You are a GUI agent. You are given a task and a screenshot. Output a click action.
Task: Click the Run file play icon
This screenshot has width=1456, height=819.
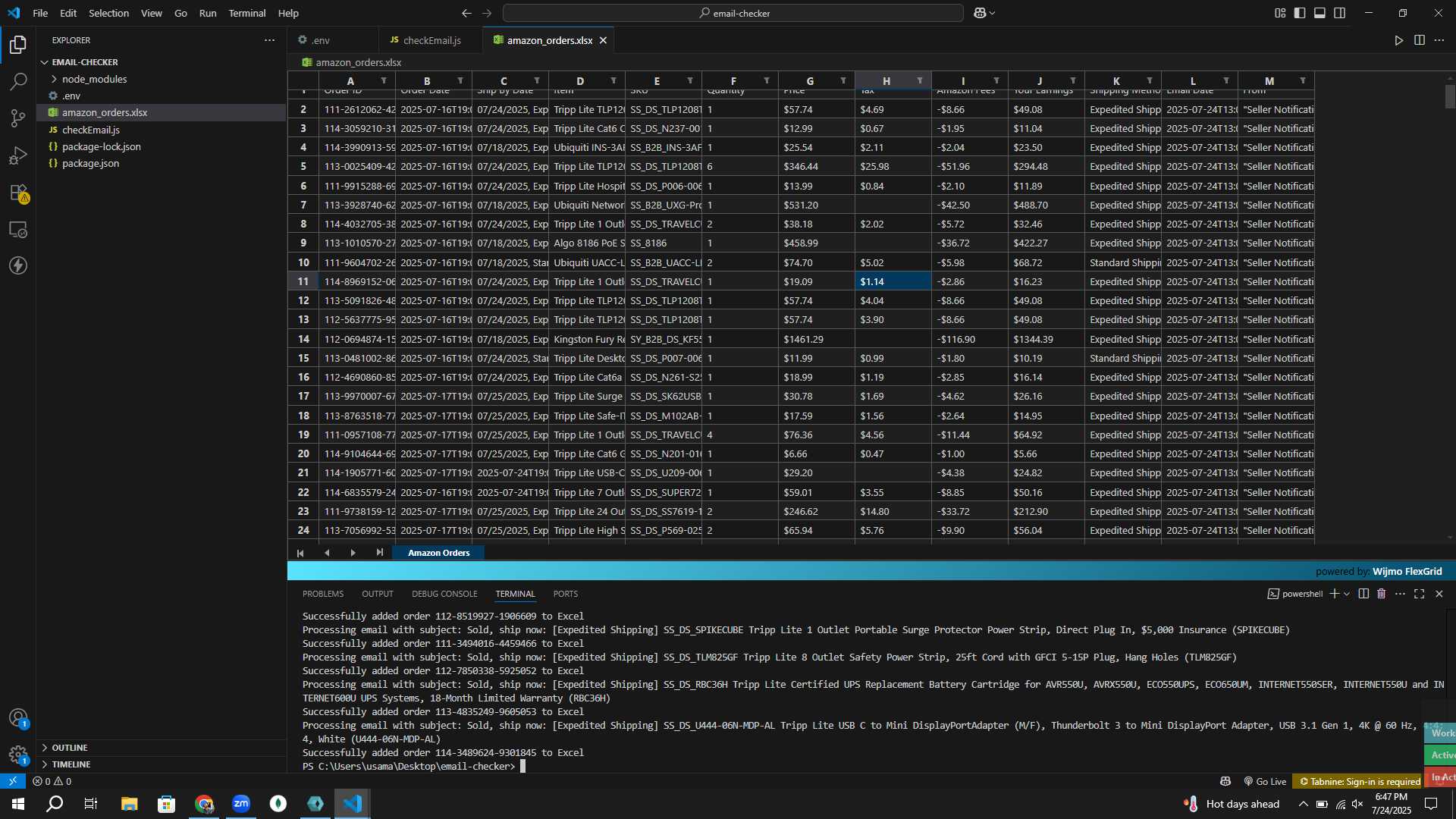(1398, 40)
